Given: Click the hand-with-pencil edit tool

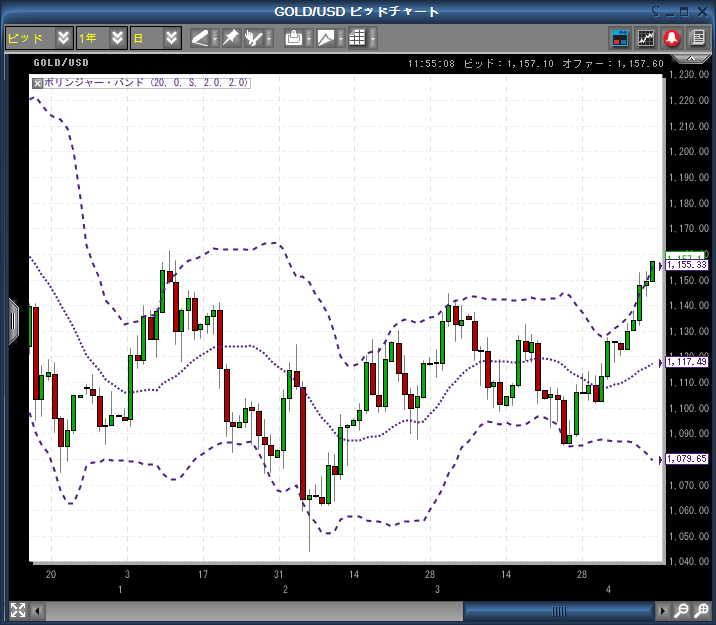Looking at the screenshot, I should [x=256, y=38].
